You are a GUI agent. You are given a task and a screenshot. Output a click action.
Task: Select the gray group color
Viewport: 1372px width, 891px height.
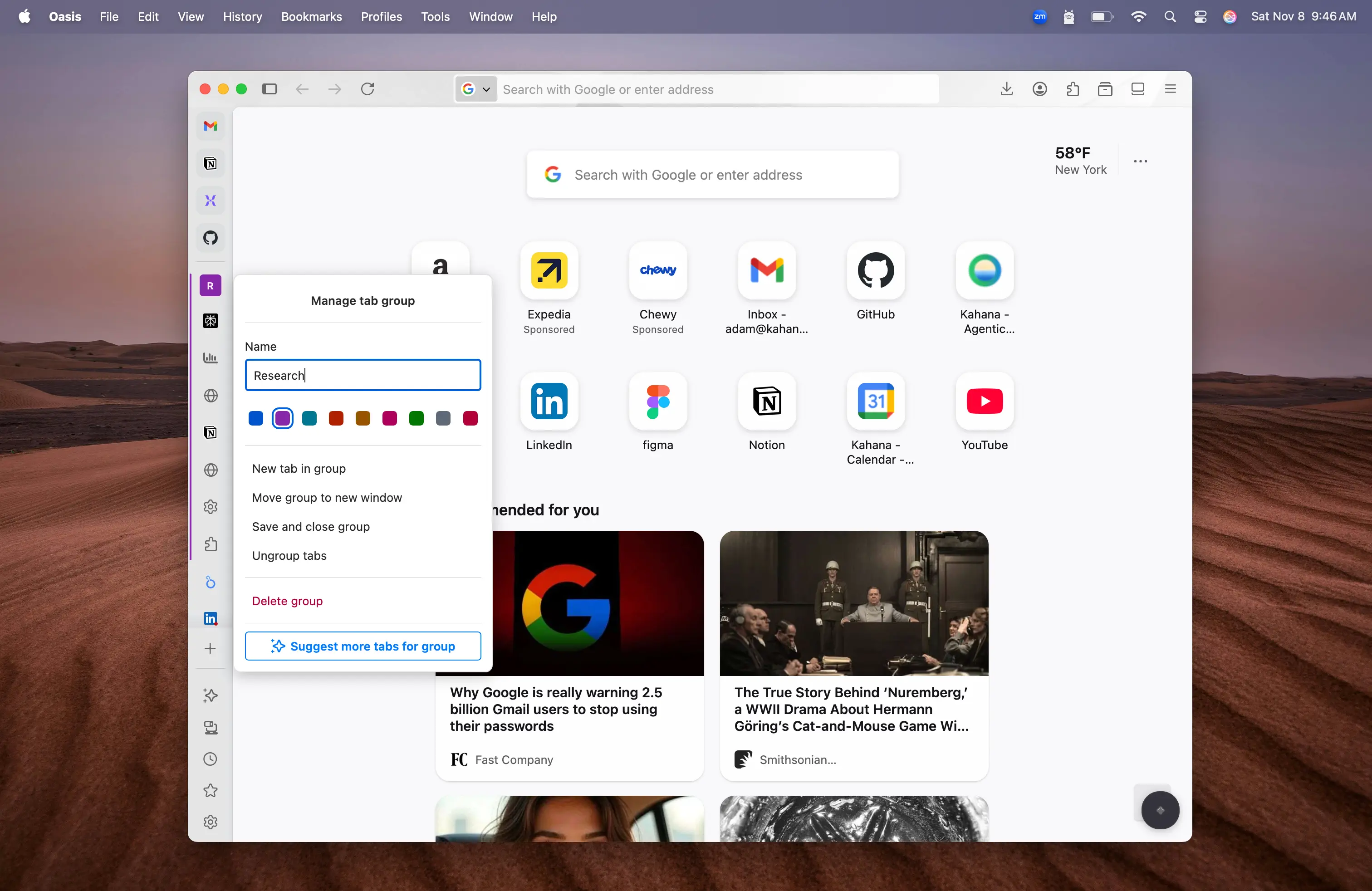tap(443, 418)
